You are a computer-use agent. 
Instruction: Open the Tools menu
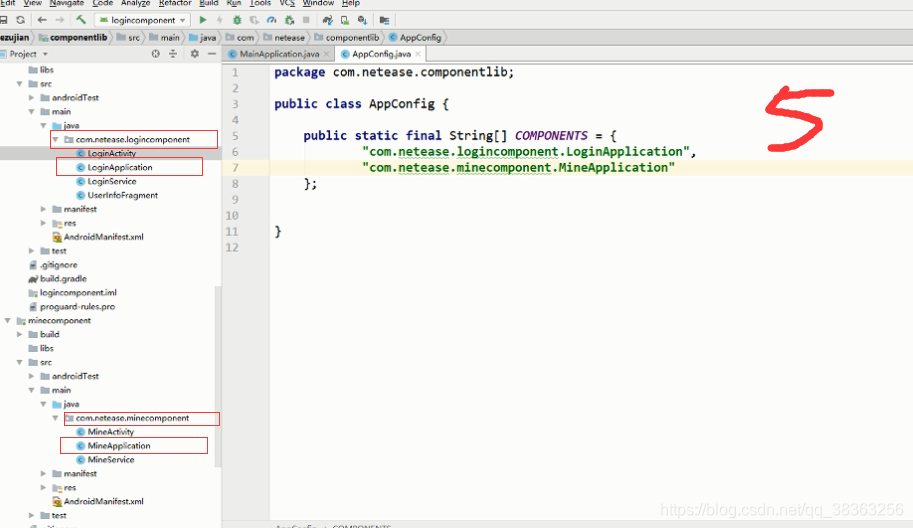click(x=260, y=3)
